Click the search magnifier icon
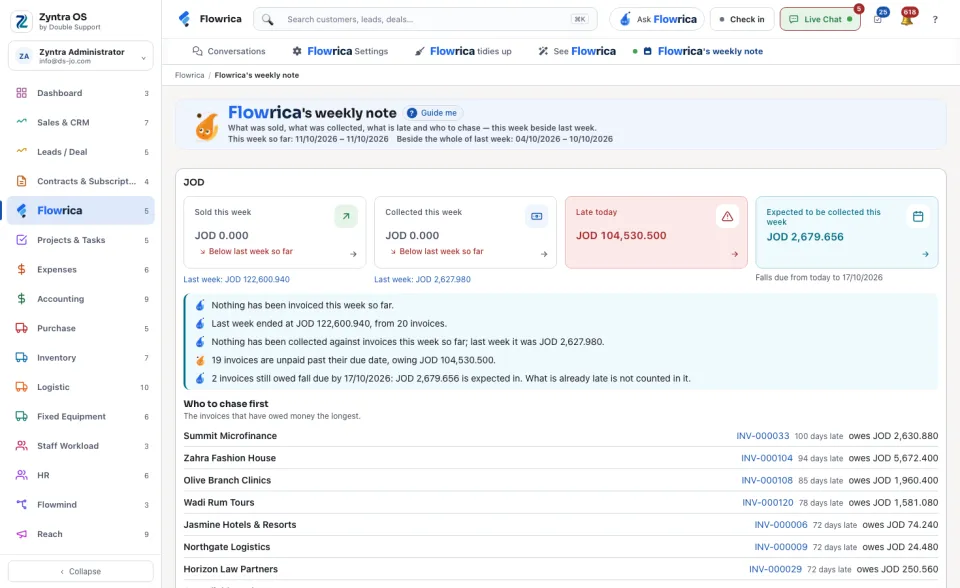 [268, 20]
